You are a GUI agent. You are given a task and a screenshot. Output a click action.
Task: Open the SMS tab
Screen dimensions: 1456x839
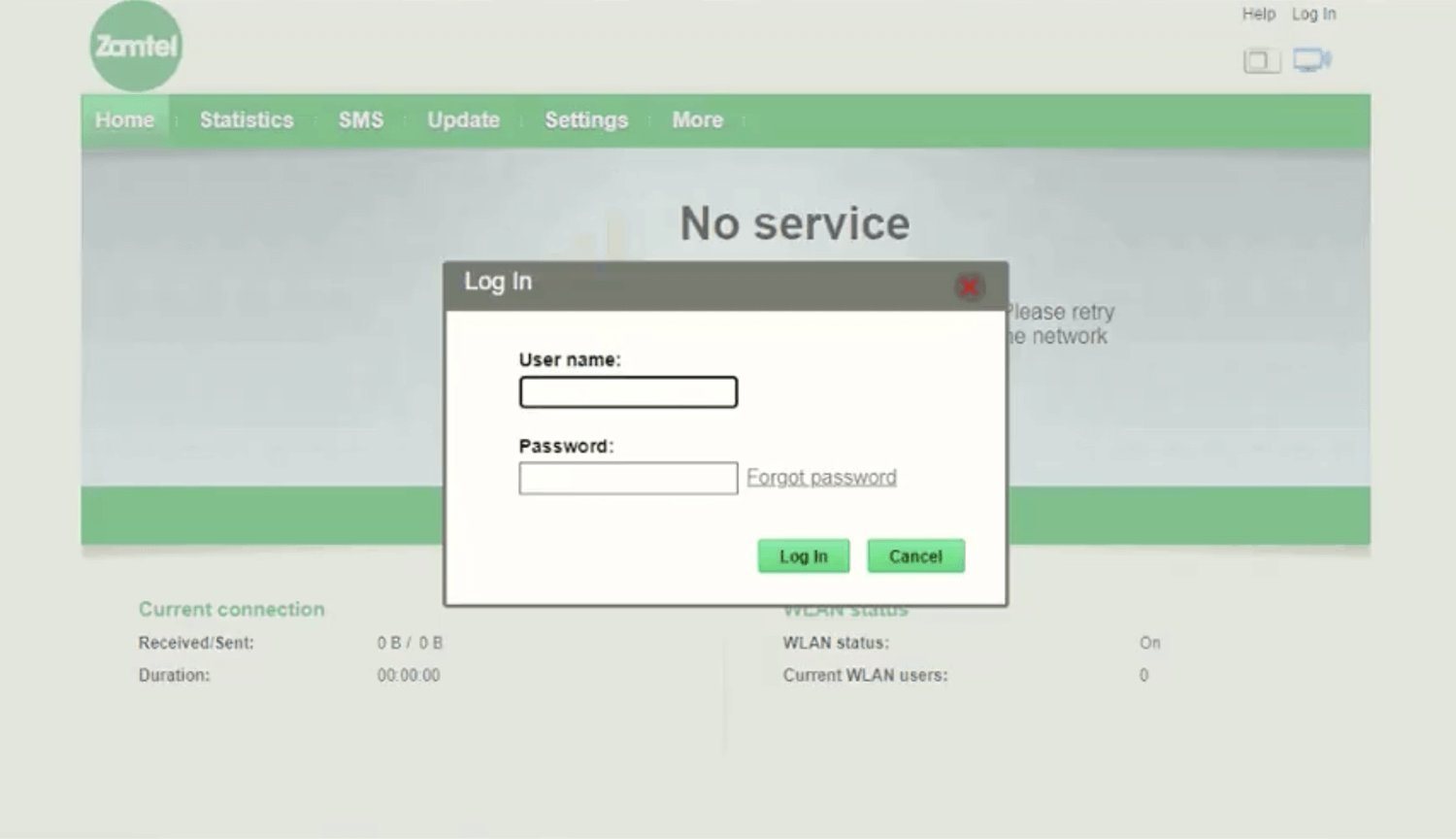coord(360,120)
